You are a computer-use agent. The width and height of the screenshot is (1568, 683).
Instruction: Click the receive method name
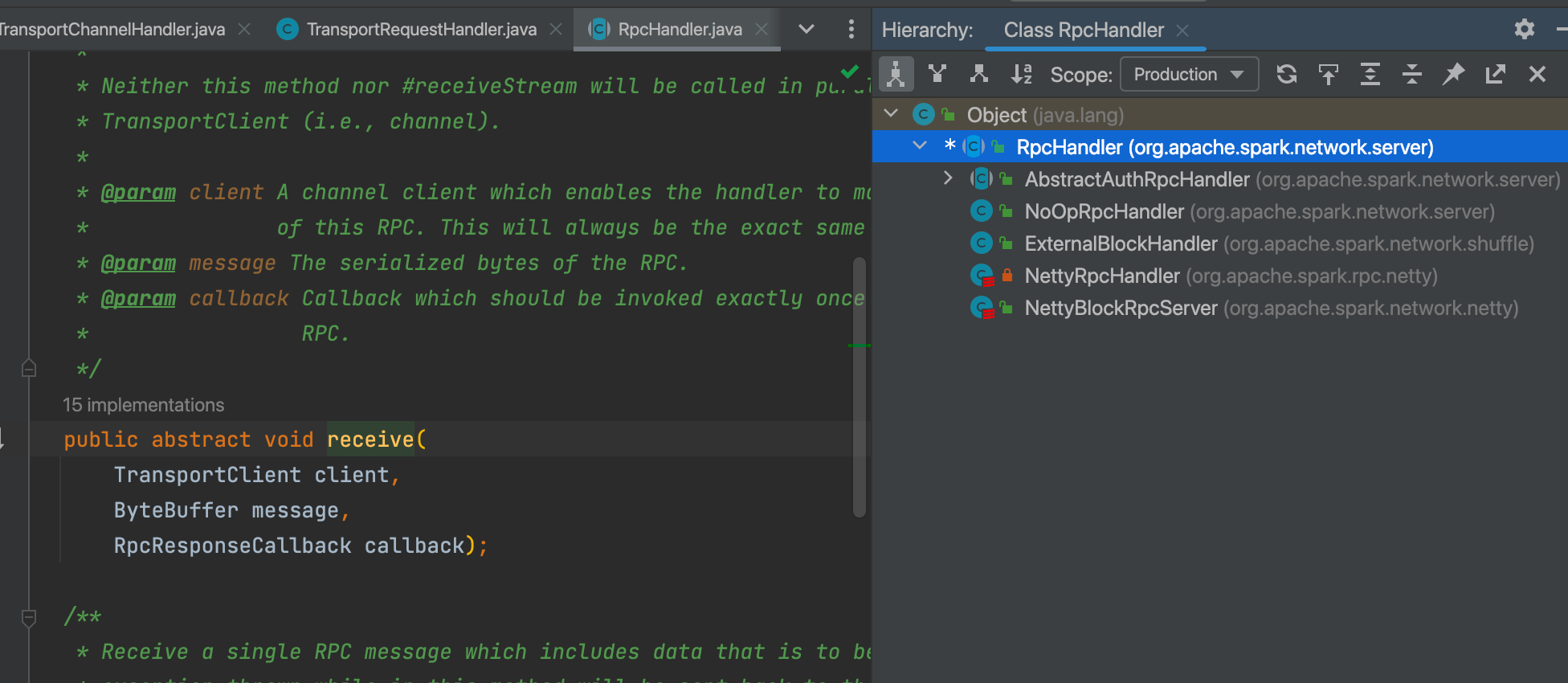click(370, 440)
